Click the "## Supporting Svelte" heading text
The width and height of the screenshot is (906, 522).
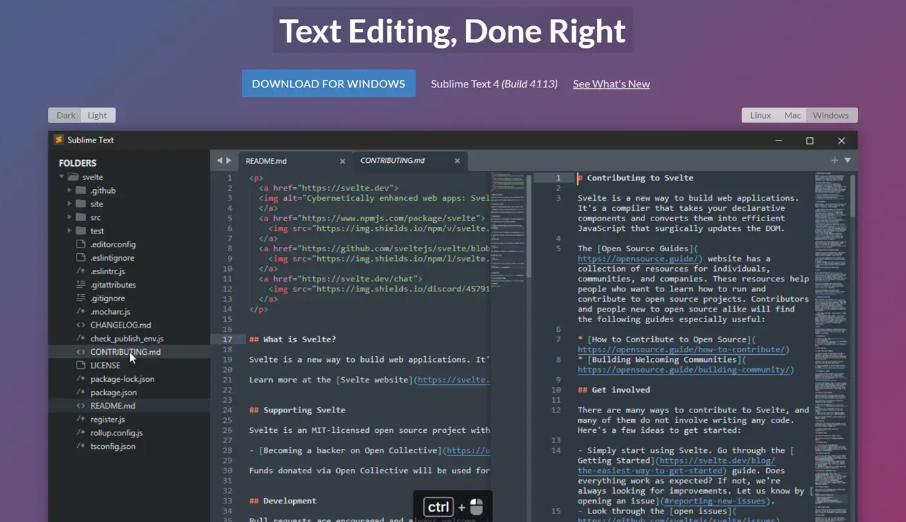coord(297,410)
